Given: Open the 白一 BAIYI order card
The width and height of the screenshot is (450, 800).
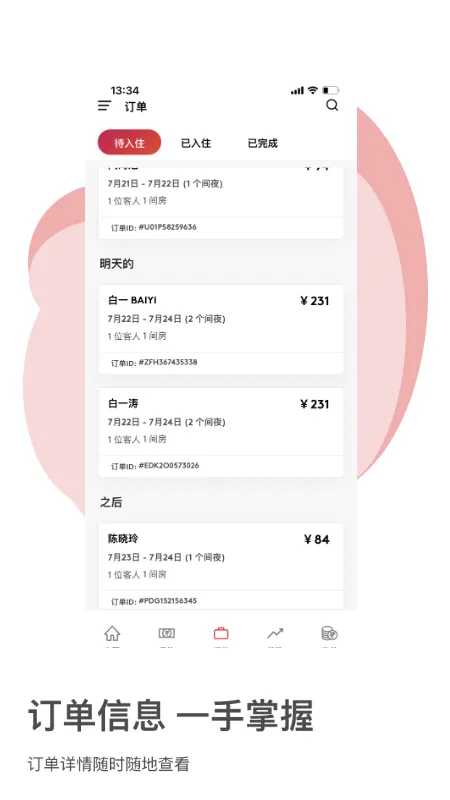Looking at the screenshot, I should [221, 330].
